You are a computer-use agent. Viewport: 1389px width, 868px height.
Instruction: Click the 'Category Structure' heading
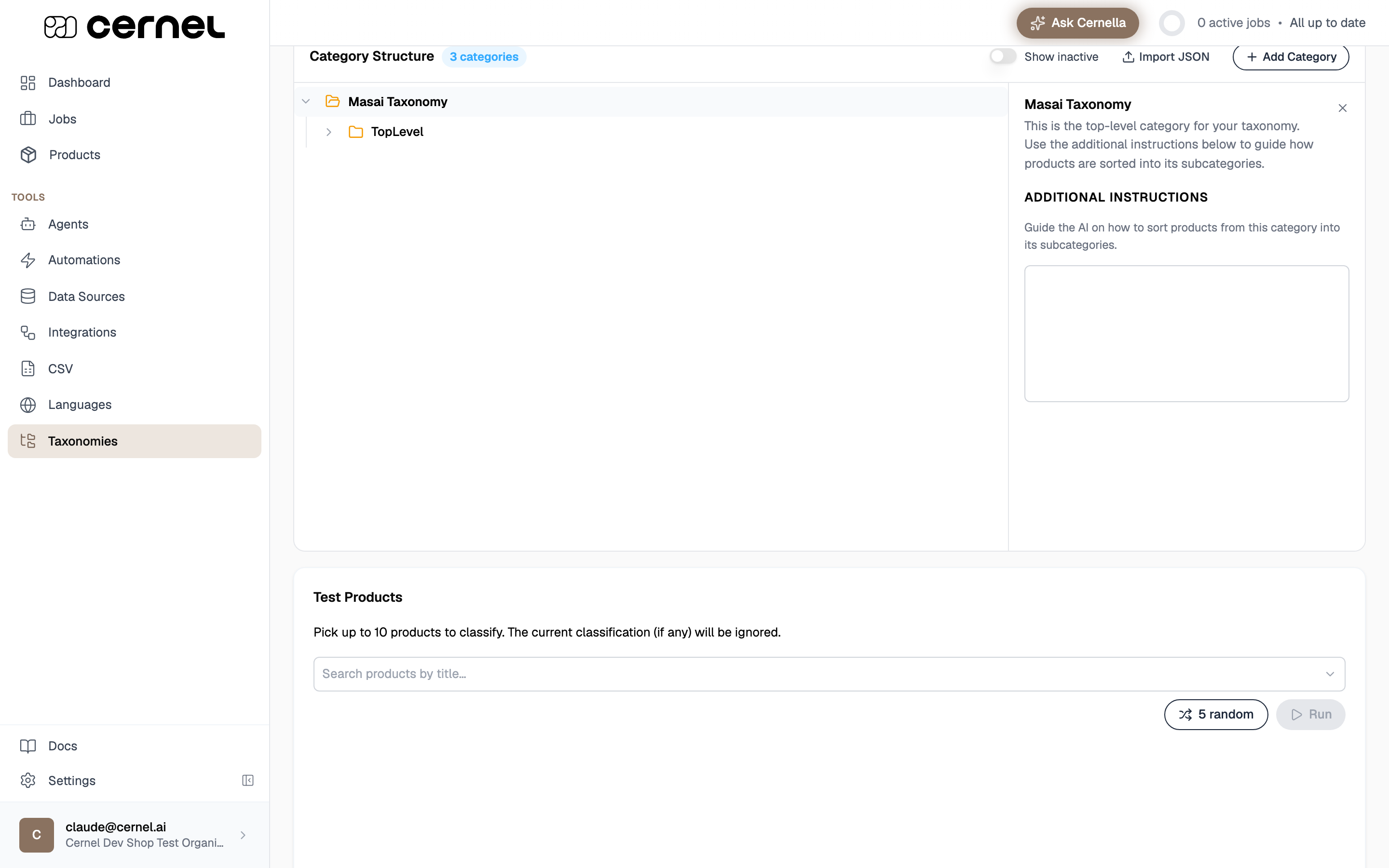click(x=371, y=56)
